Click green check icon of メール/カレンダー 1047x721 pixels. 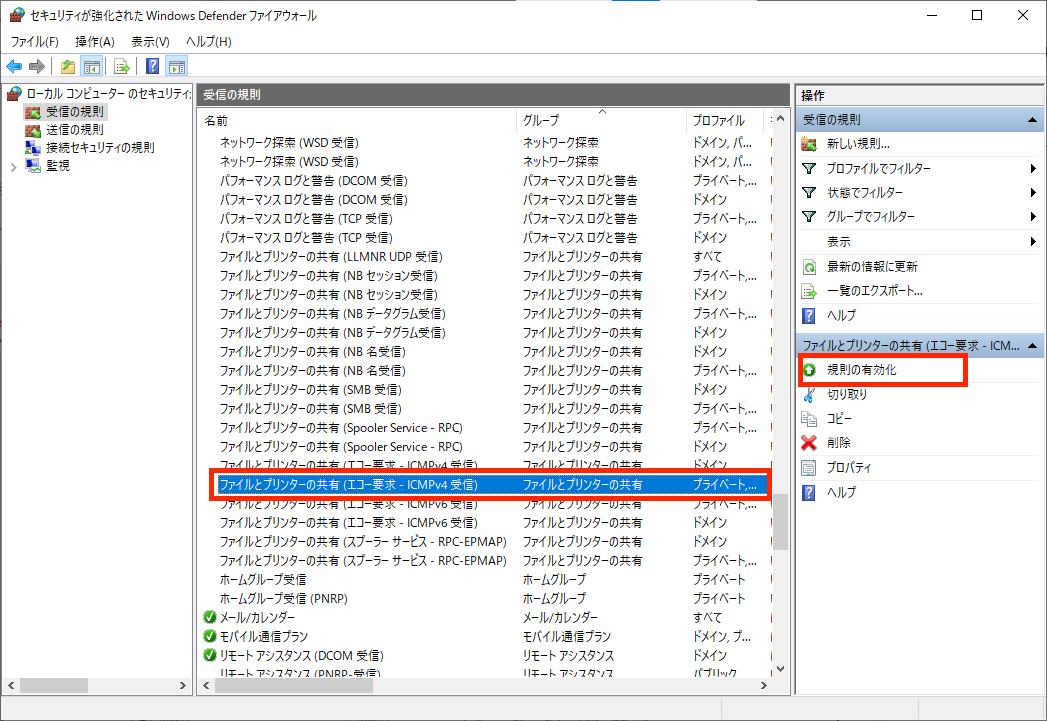pos(210,617)
